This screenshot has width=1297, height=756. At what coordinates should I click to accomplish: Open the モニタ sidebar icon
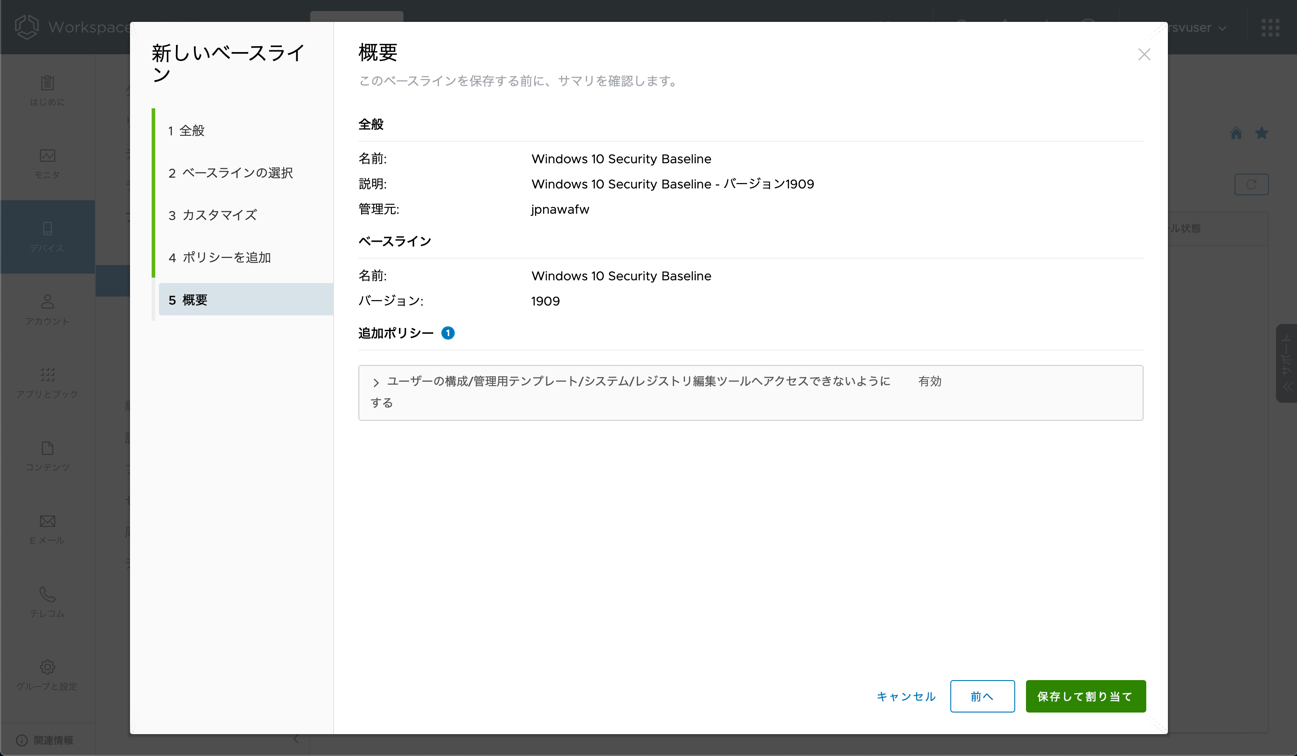[x=47, y=156]
